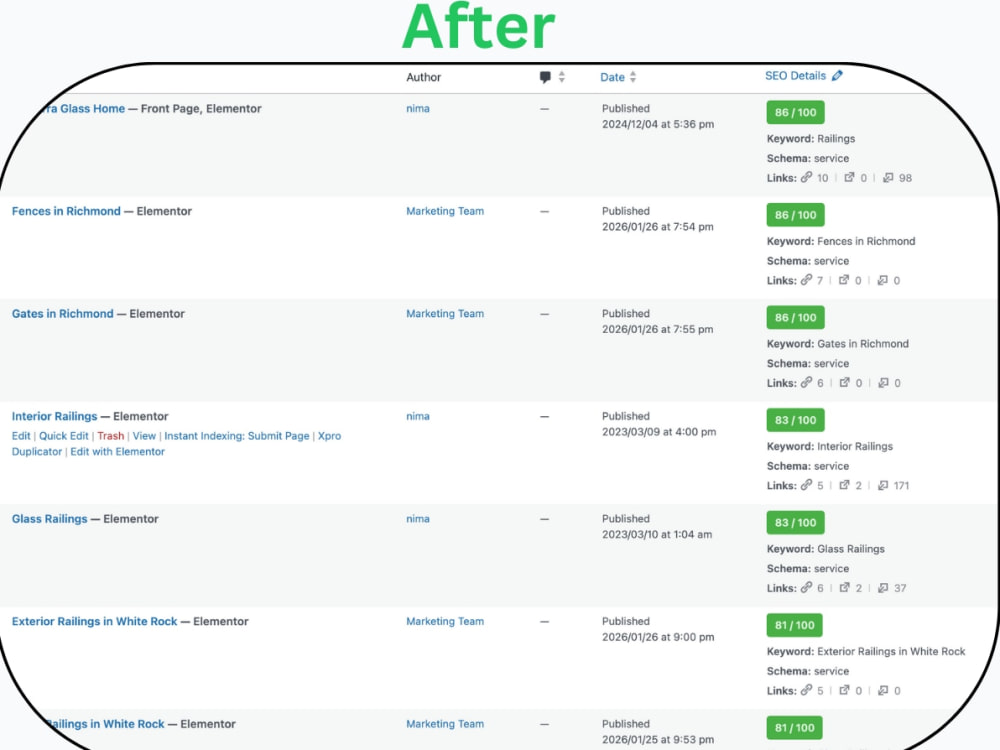This screenshot has height=750, width=1000.
Task: Click the 86/100 score for Fences in Richmond
Action: pyautogui.click(x=795, y=215)
